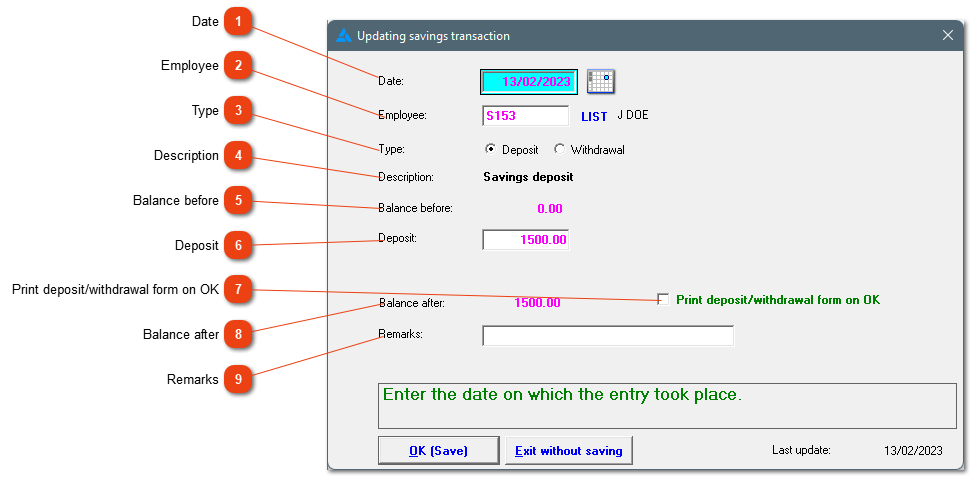Open the calendar picker next to Date
Image resolution: width=972 pixels, height=478 pixels.
tap(601, 81)
